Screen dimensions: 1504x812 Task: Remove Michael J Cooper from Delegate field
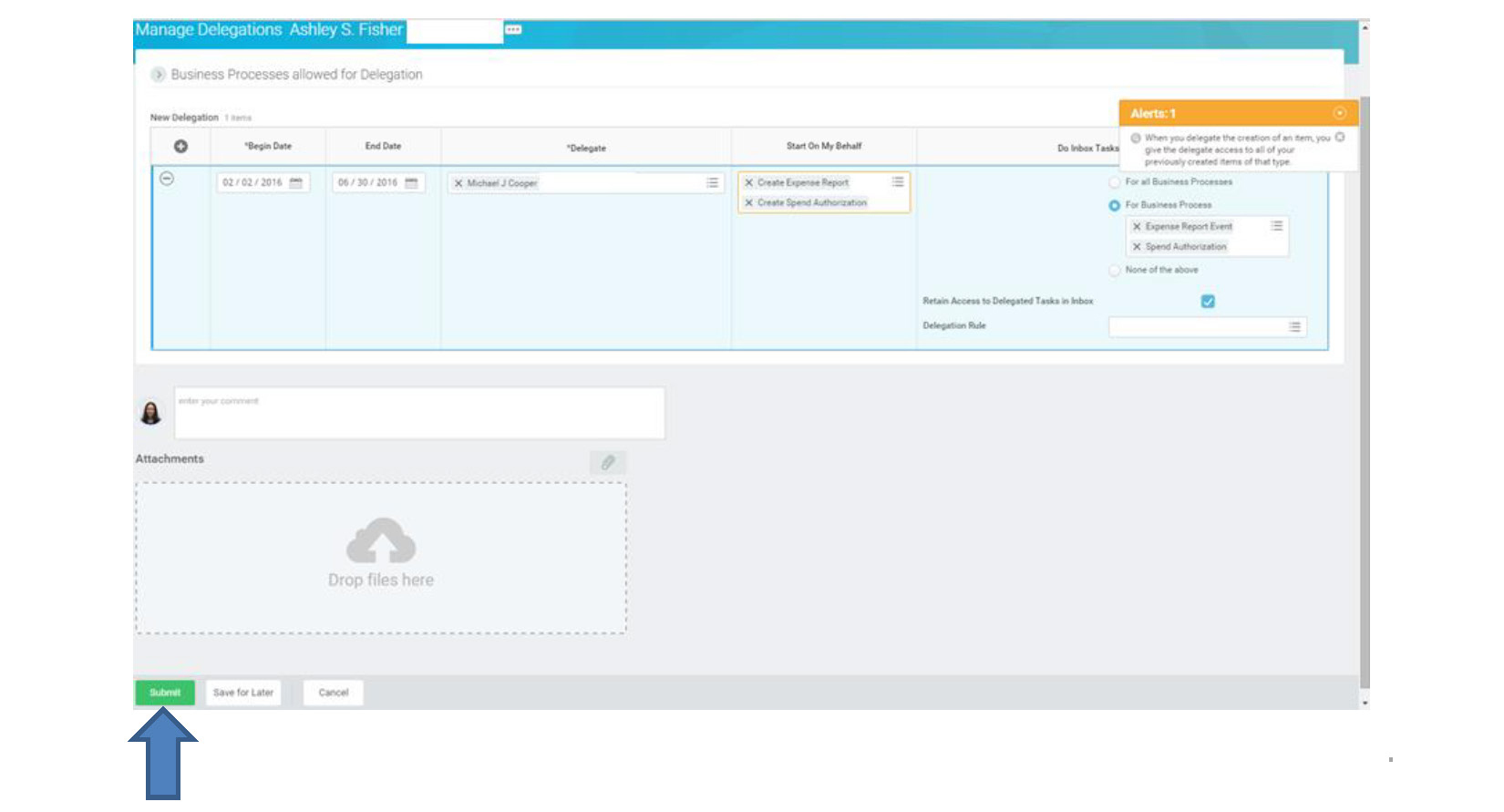tap(458, 183)
